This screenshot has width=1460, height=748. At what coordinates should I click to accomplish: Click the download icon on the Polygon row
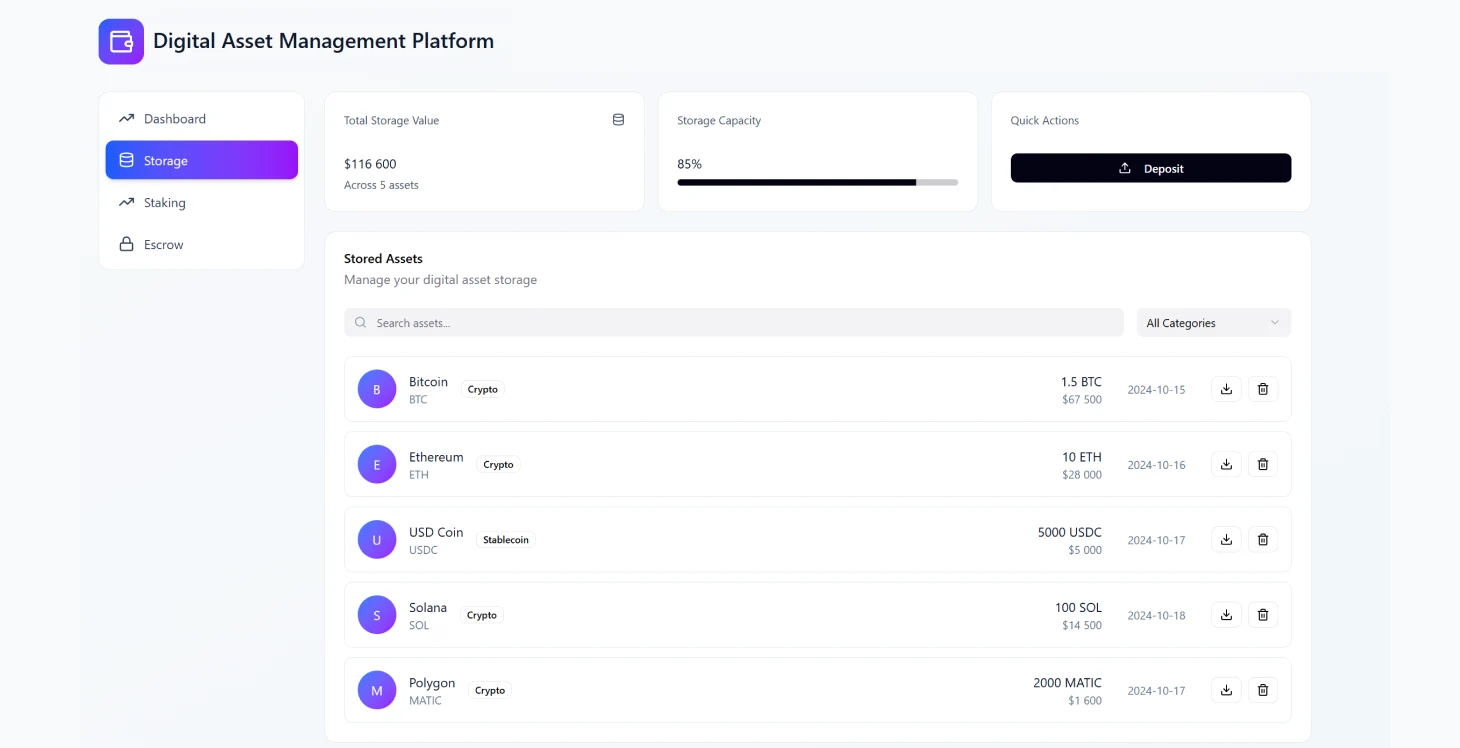coord(1226,690)
